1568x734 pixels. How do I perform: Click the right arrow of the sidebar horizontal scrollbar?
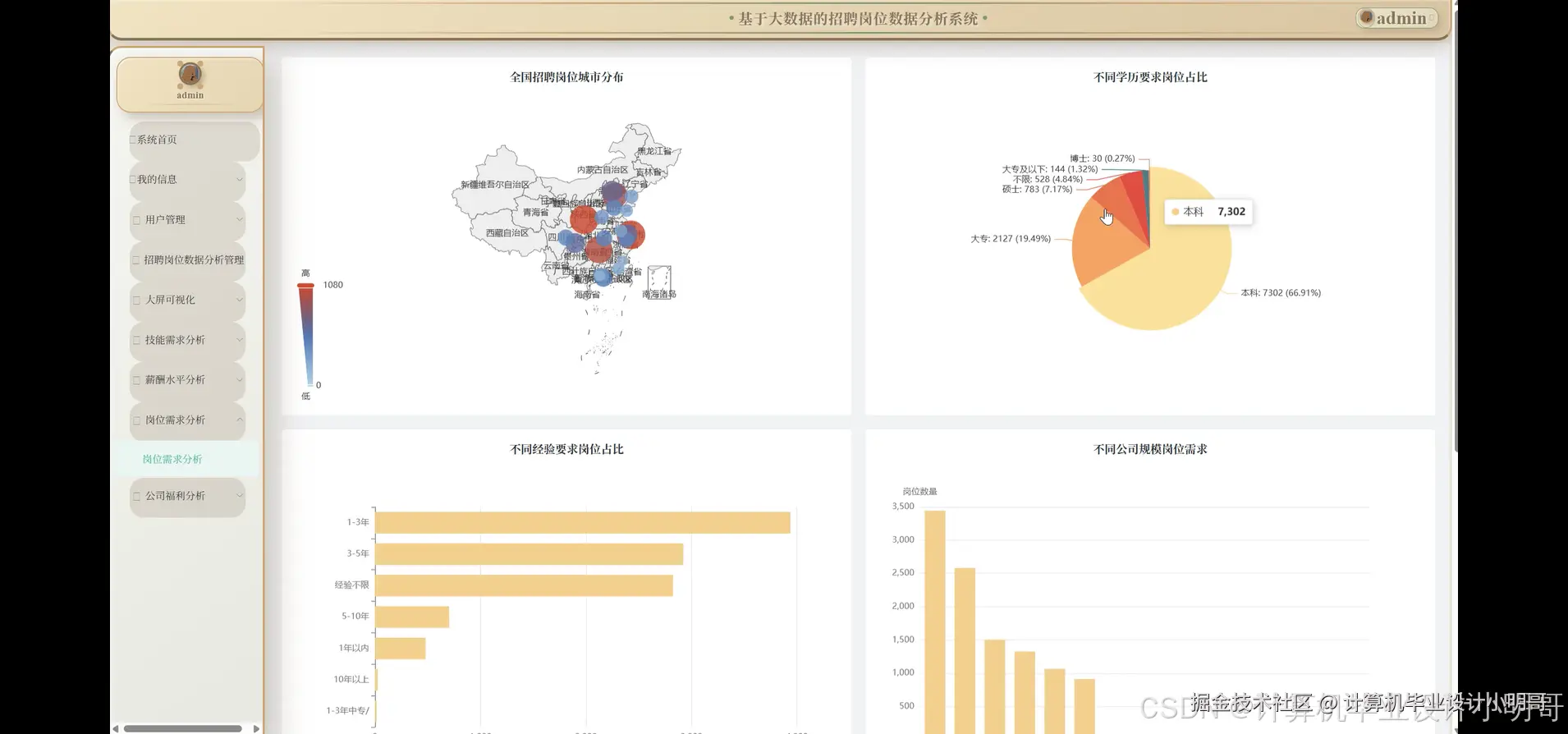pos(256,728)
